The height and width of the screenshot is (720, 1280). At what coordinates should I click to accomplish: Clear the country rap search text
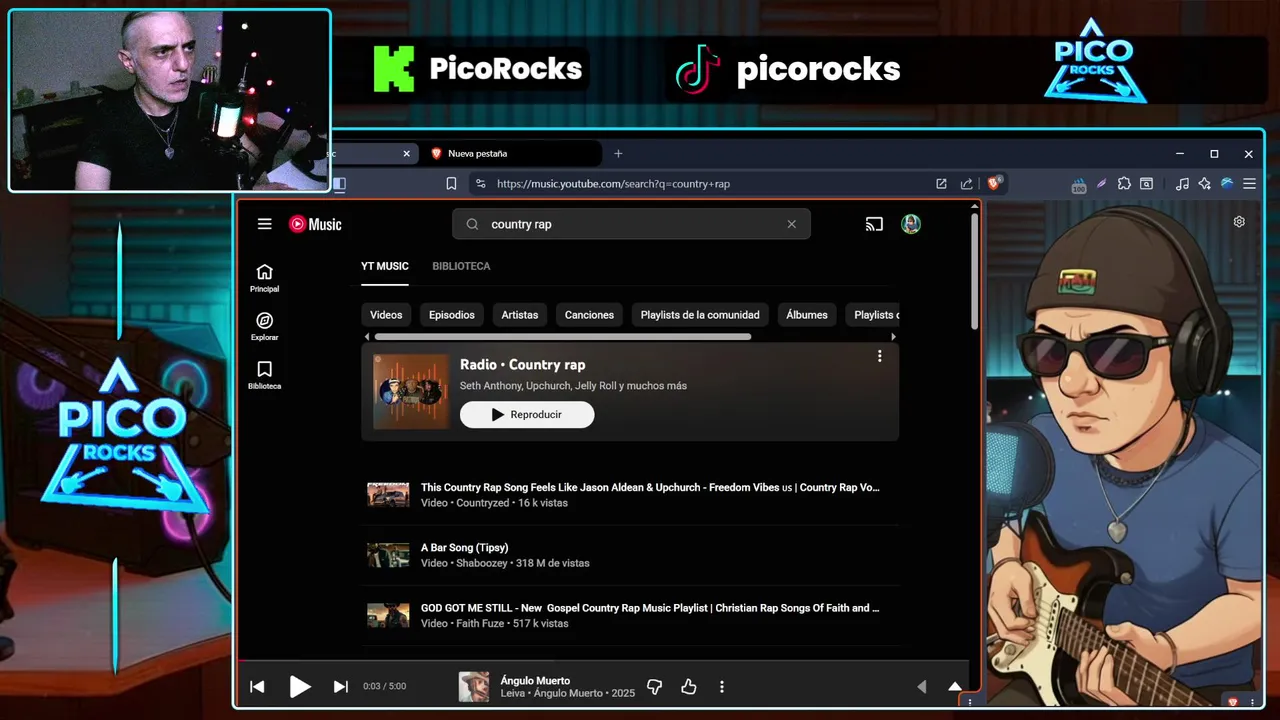point(791,224)
